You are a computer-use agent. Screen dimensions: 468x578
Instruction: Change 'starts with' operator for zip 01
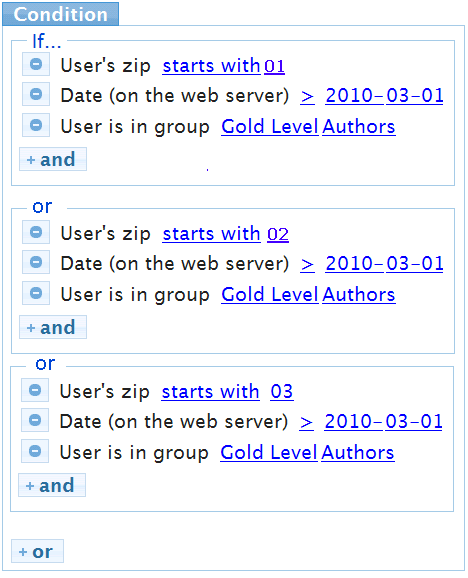pos(211,66)
